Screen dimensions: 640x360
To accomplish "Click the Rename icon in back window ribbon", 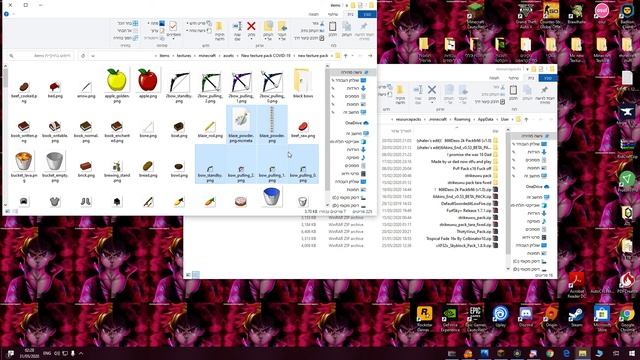I will pos(418,90).
